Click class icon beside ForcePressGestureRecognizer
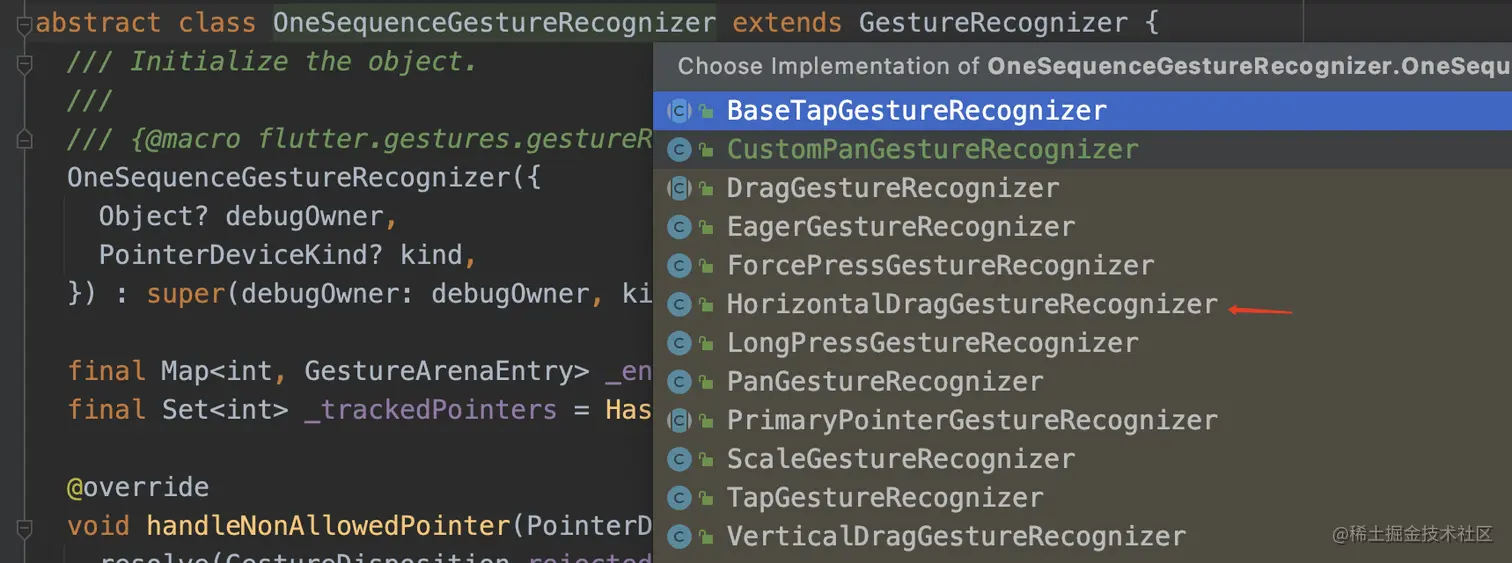Screen dimensions: 1512x563 click(680, 266)
